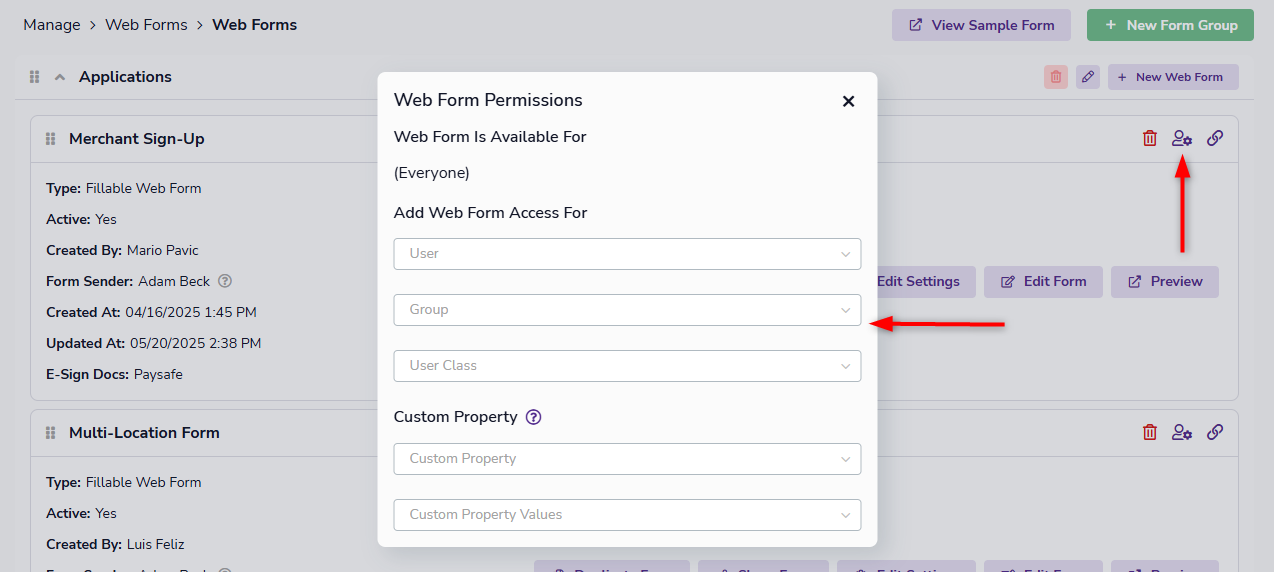Open the Custom Property dropdown
1274x572 pixels.
[x=627, y=459]
